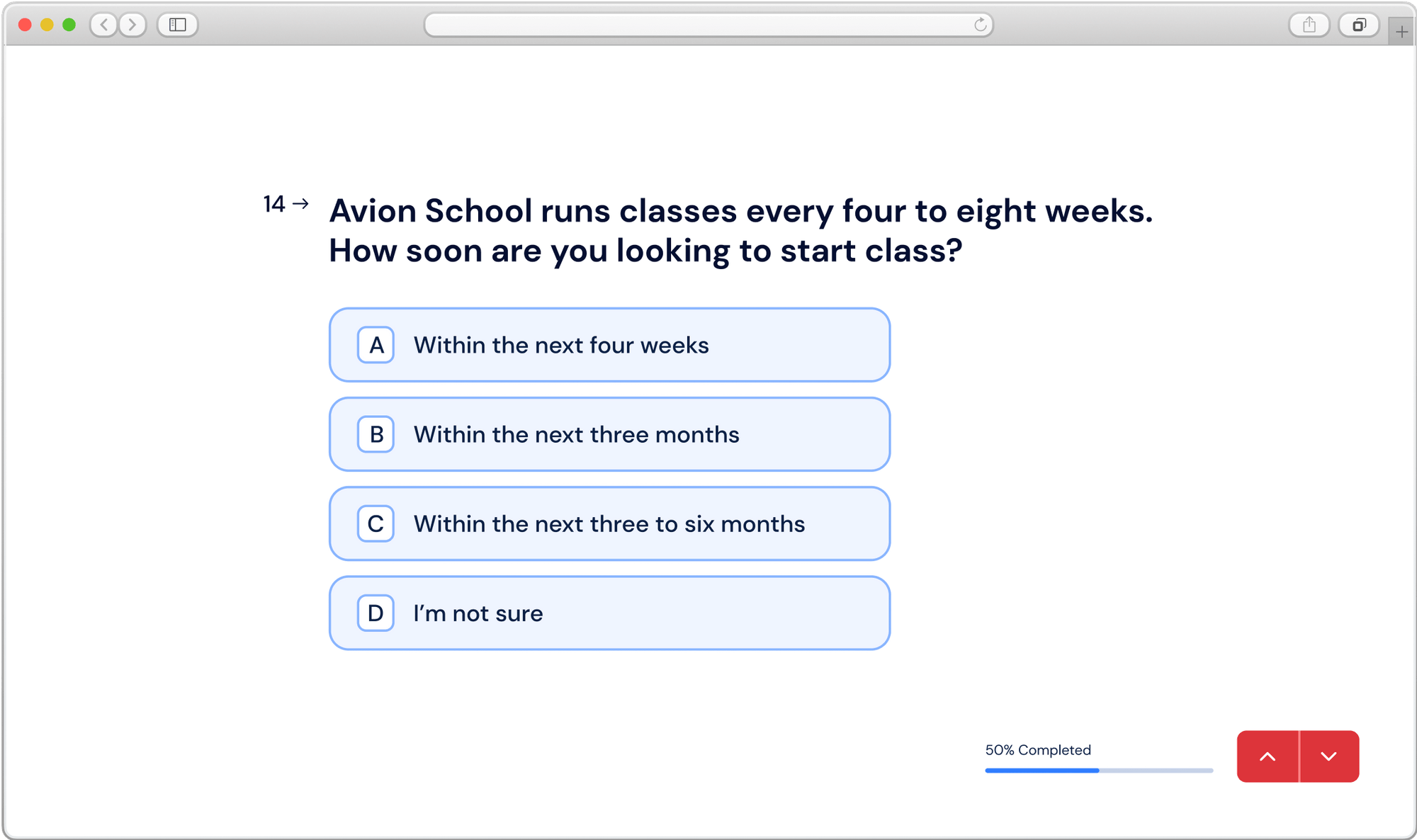
Task: Click the new tab plus icon
Action: 1401,32
